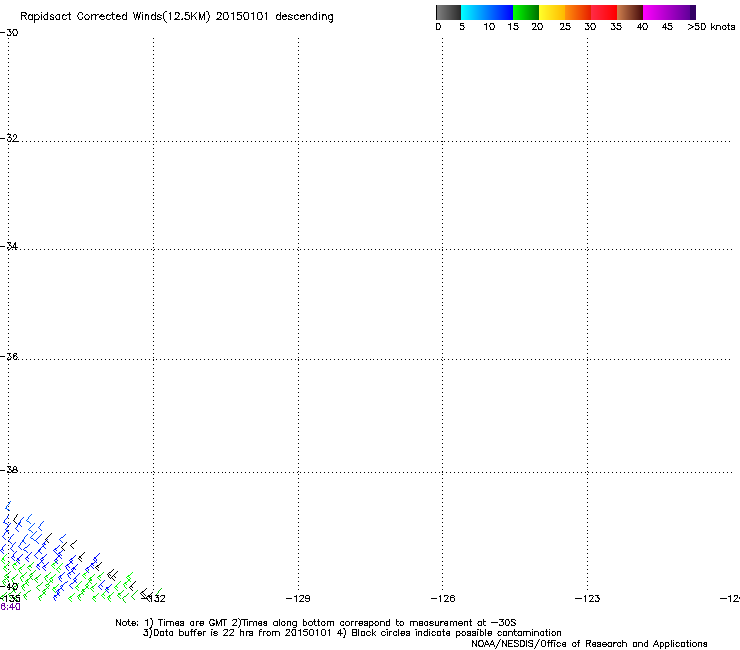Click the cyan-blue 5-15 knots color band
Viewport: 740px width, 650px height.
487,12
